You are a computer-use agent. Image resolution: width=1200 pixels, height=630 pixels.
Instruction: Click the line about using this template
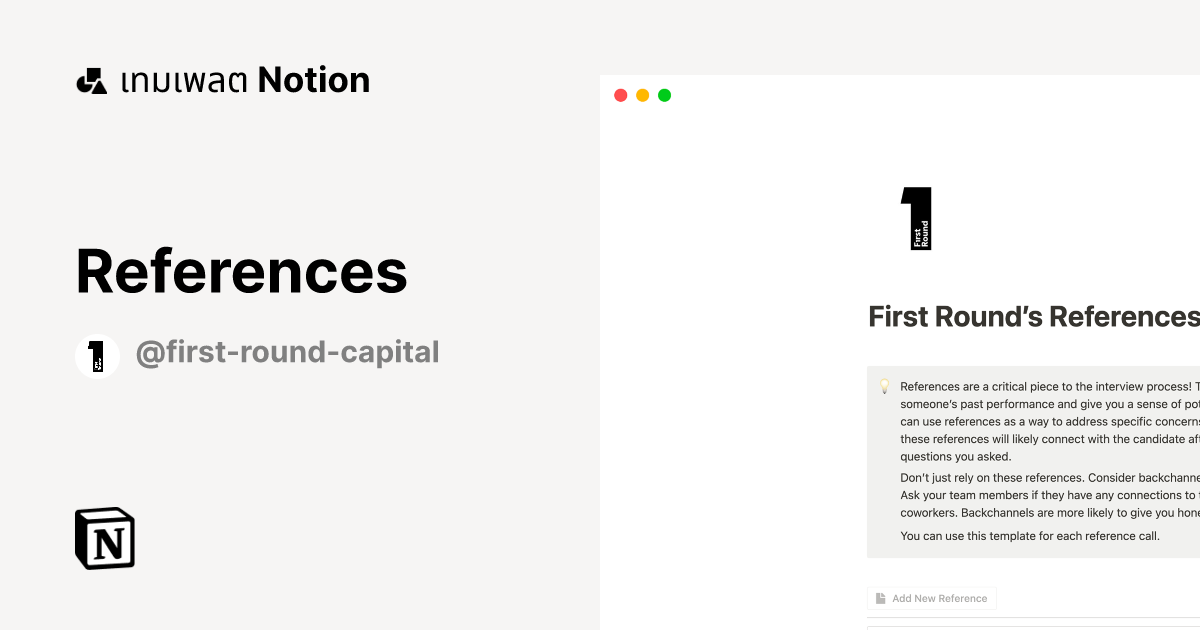1029,535
